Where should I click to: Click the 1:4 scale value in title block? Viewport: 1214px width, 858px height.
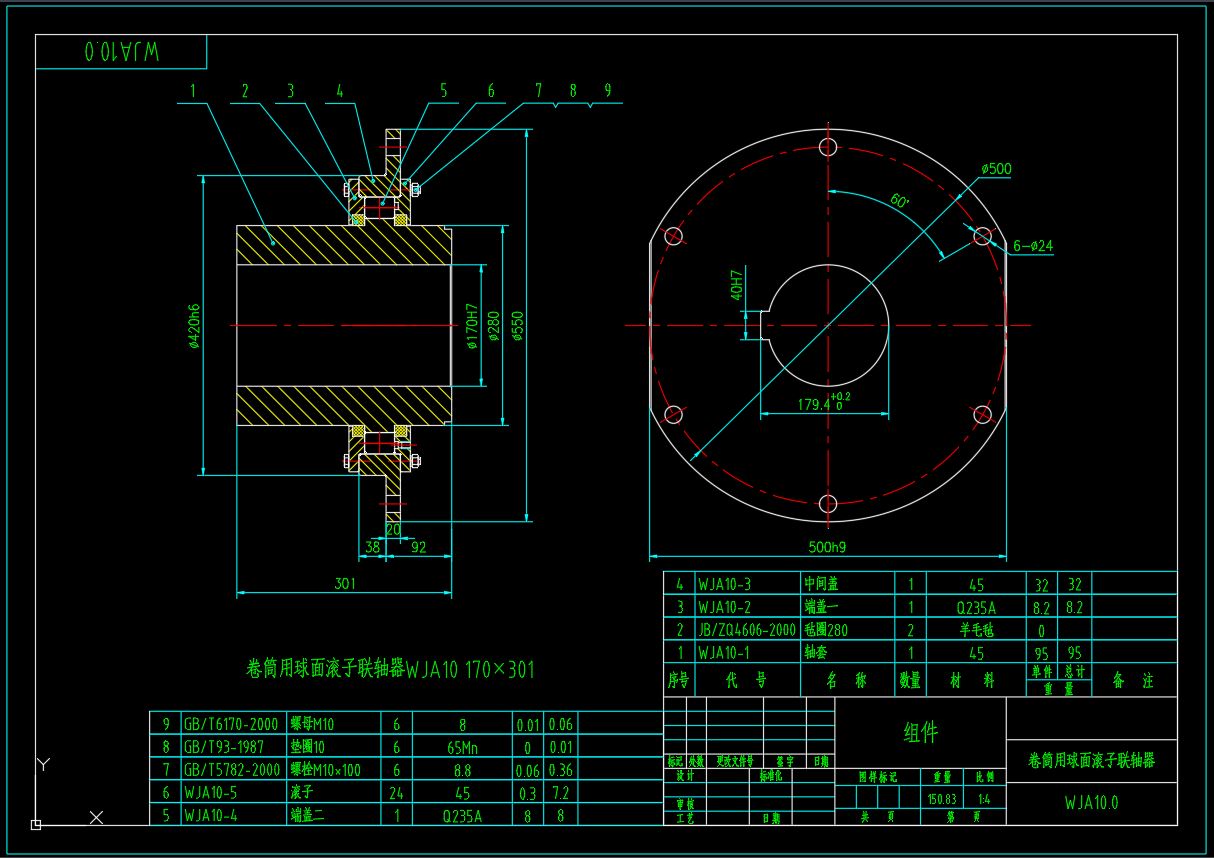click(984, 799)
